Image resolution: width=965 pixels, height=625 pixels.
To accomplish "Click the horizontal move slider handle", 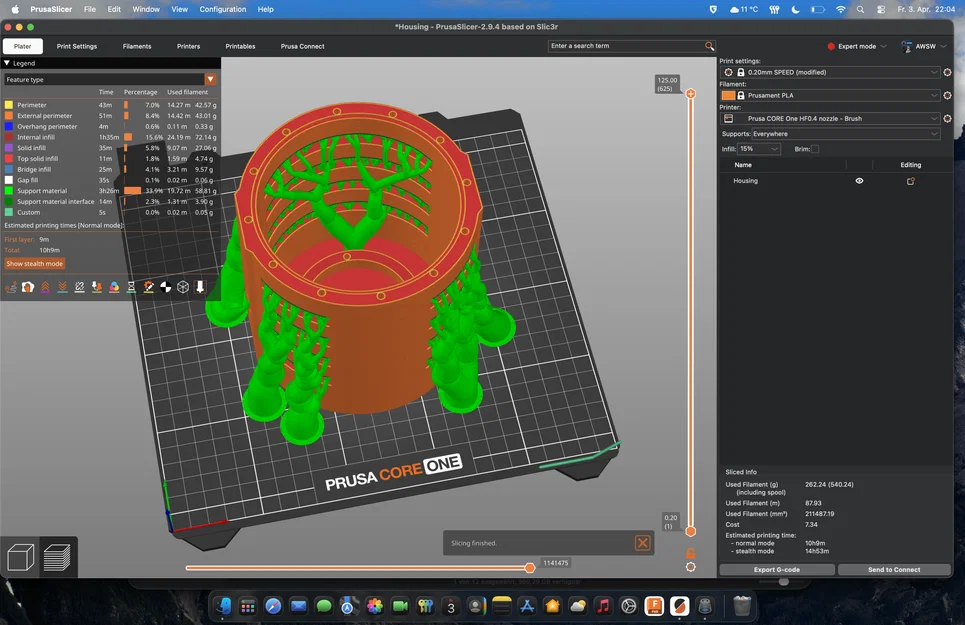I will click(x=530, y=568).
